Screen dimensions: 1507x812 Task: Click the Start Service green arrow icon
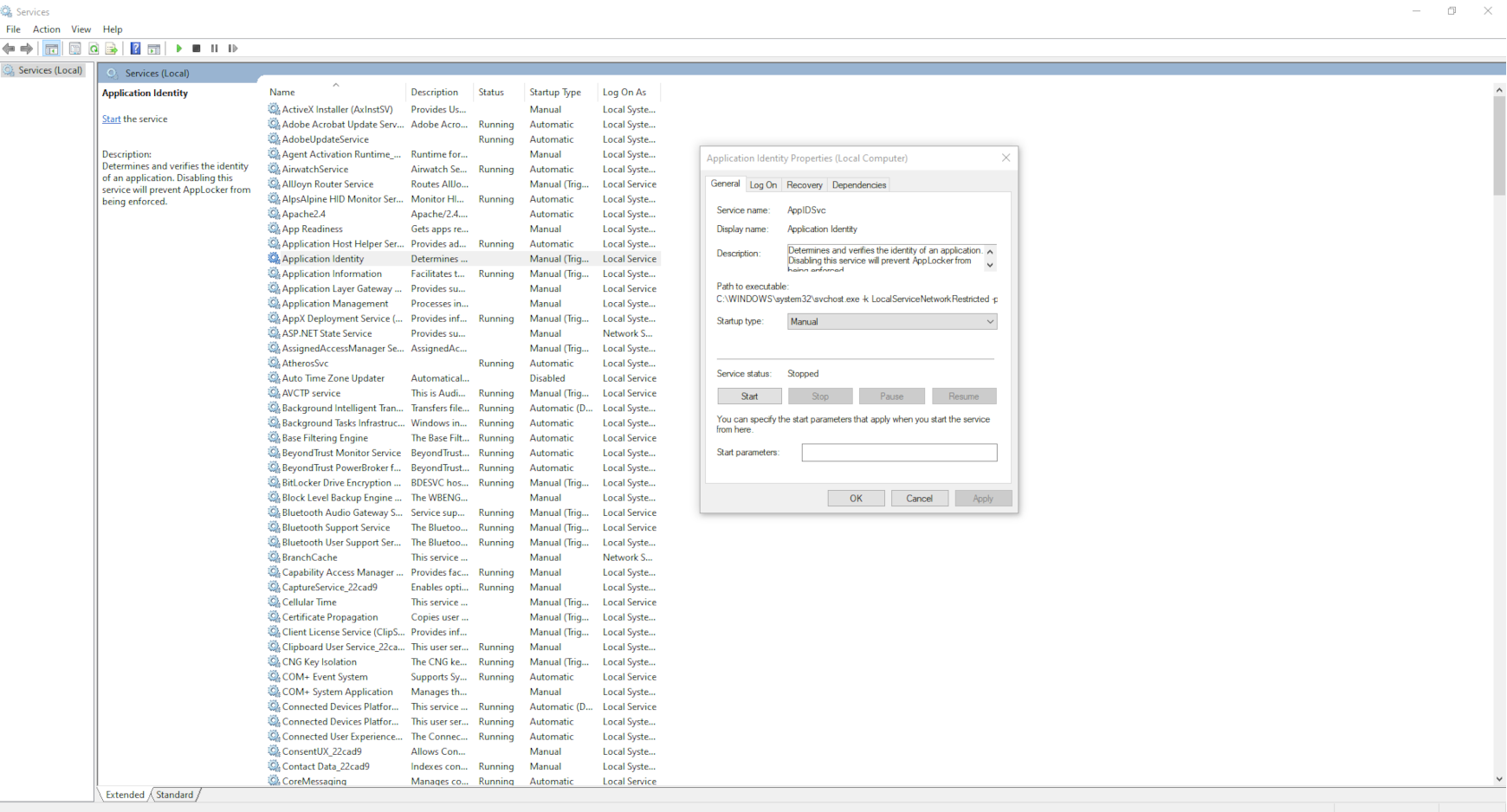(x=178, y=48)
